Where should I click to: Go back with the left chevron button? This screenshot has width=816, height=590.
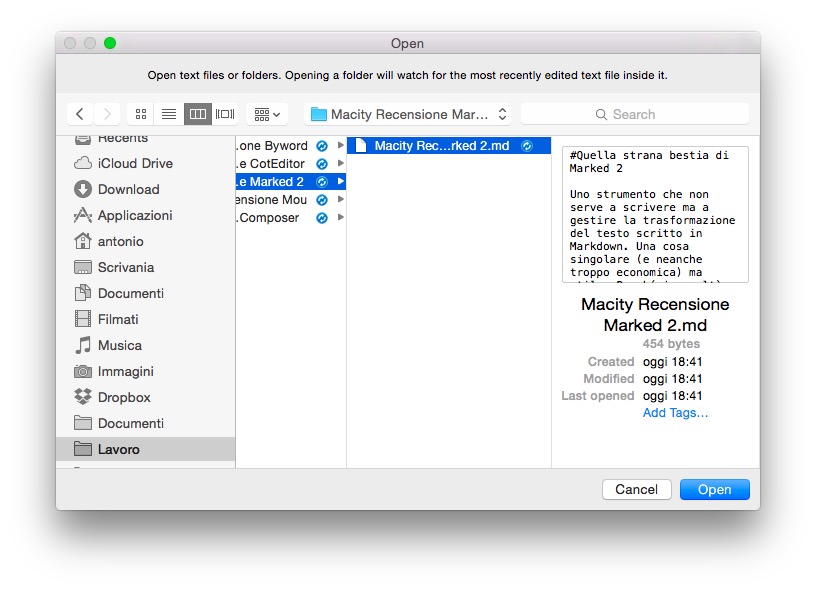[80, 114]
